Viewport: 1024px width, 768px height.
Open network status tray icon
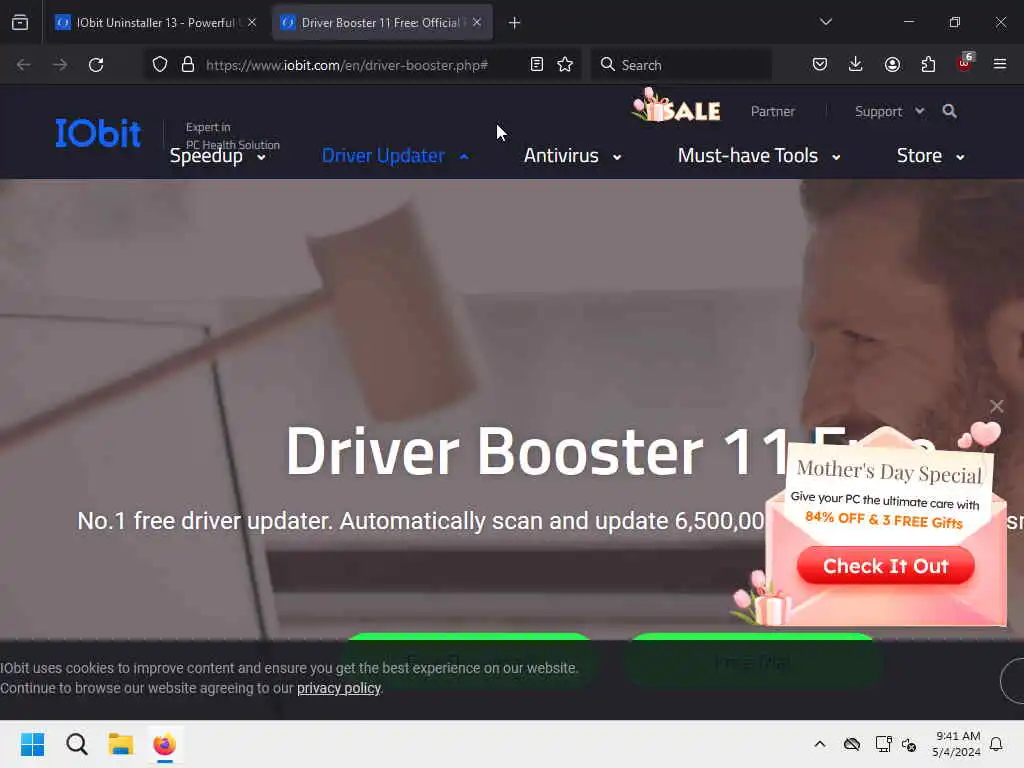(x=883, y=744)
